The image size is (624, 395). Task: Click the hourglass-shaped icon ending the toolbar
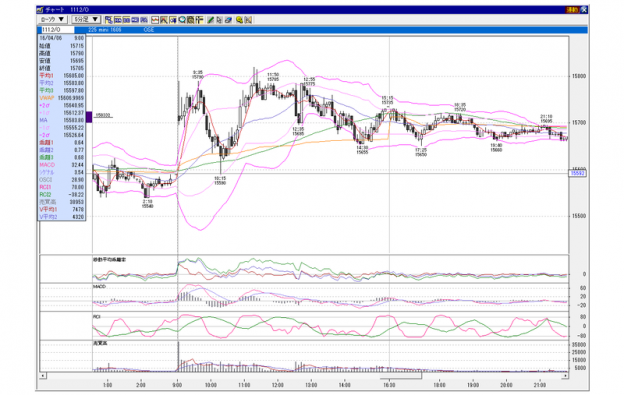tap(248, 20)
